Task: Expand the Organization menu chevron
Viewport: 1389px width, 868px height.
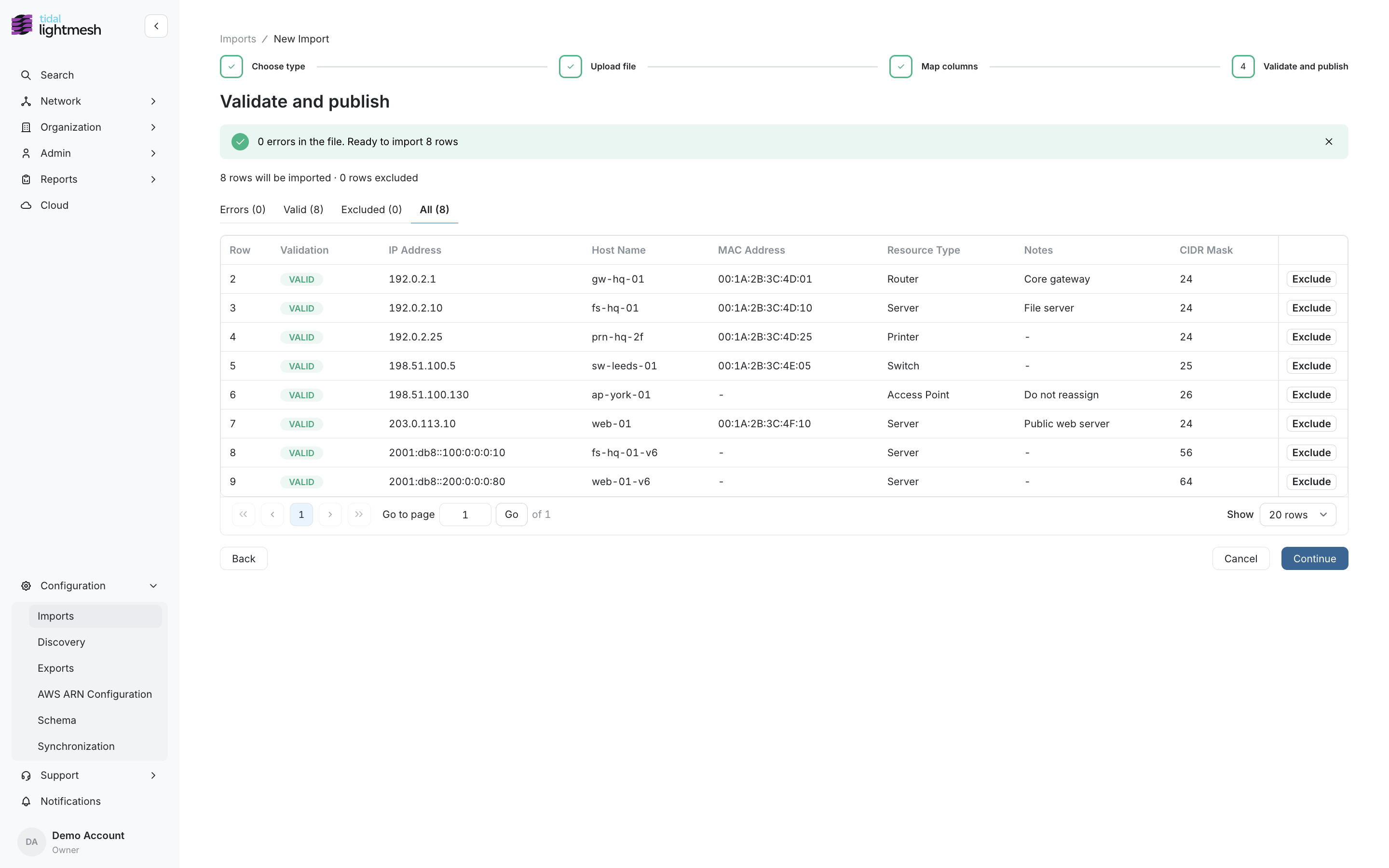Action: [x=153, y=127]
